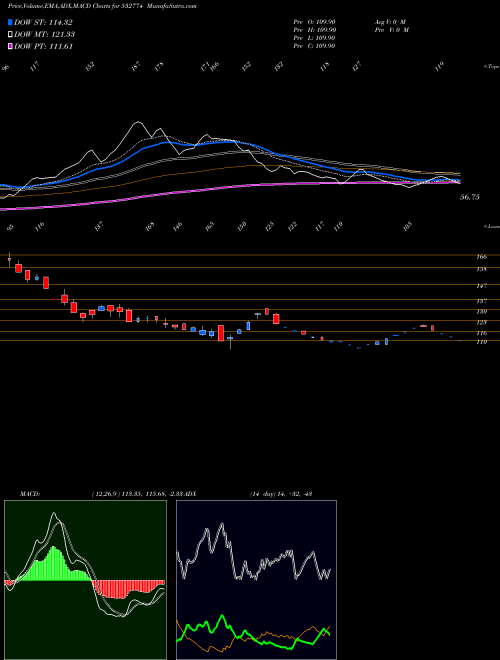Image resolution: width=500 pixels, height=660 pixels.
Task: Select the 'DOW ST: 114.32' legend label
Action: tap(43, 22)
